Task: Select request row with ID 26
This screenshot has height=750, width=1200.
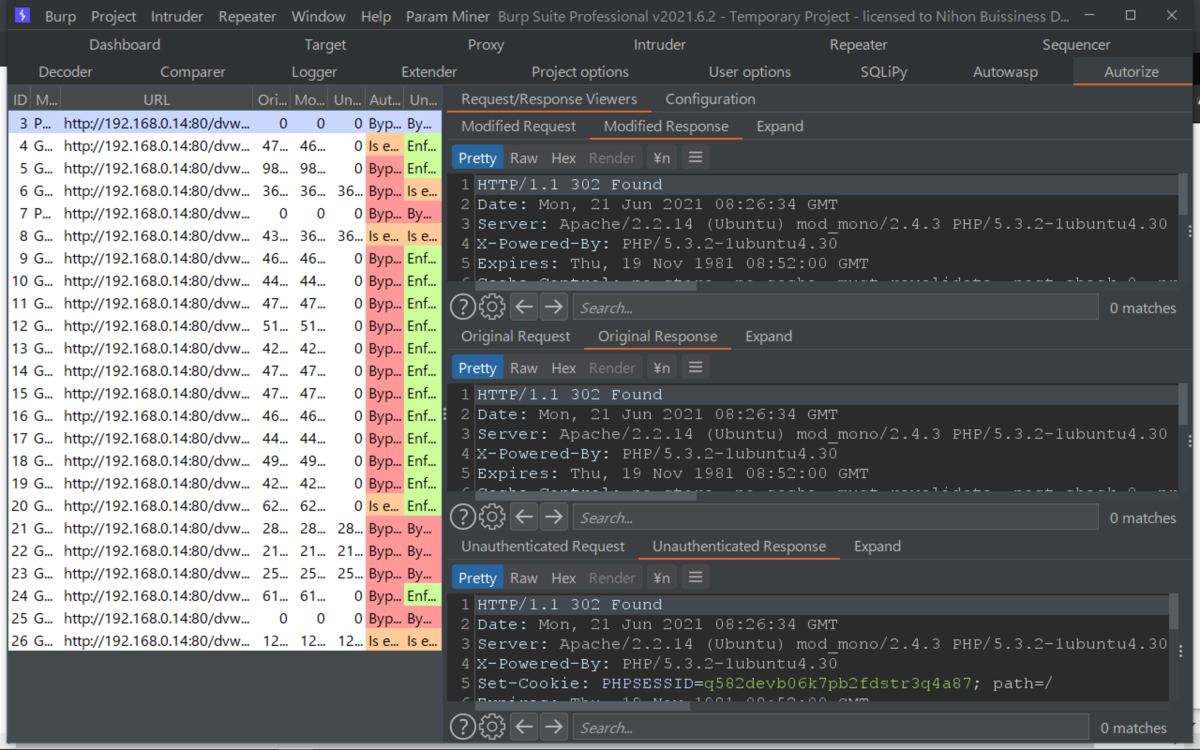Action: pyautogui.click(x=224, y=641)
